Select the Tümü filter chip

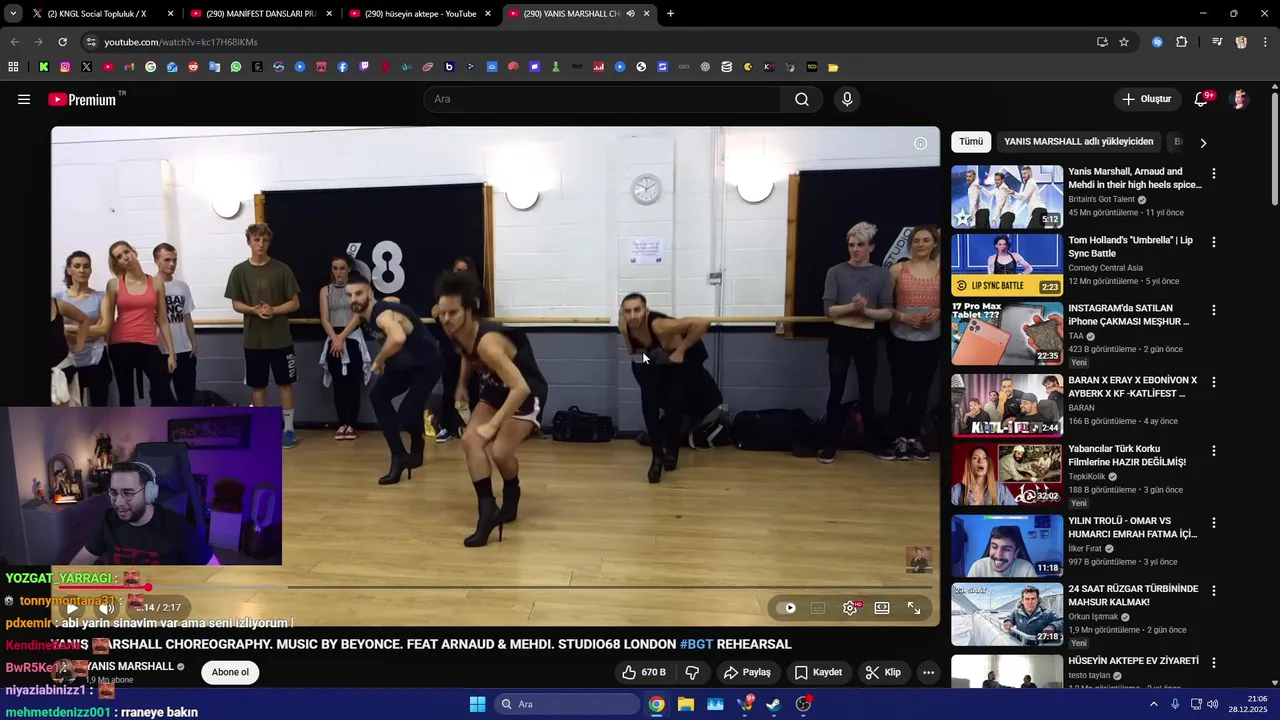pos(971,142)
